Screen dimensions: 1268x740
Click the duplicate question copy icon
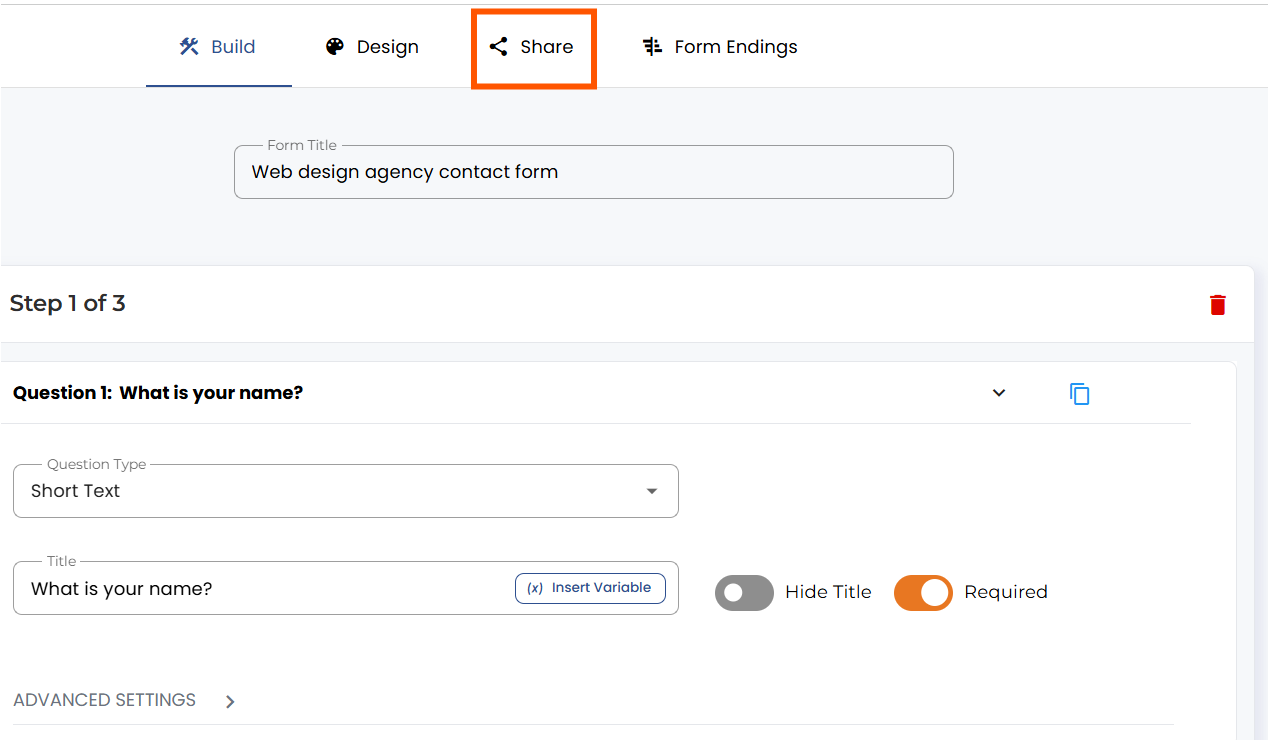1080,393
